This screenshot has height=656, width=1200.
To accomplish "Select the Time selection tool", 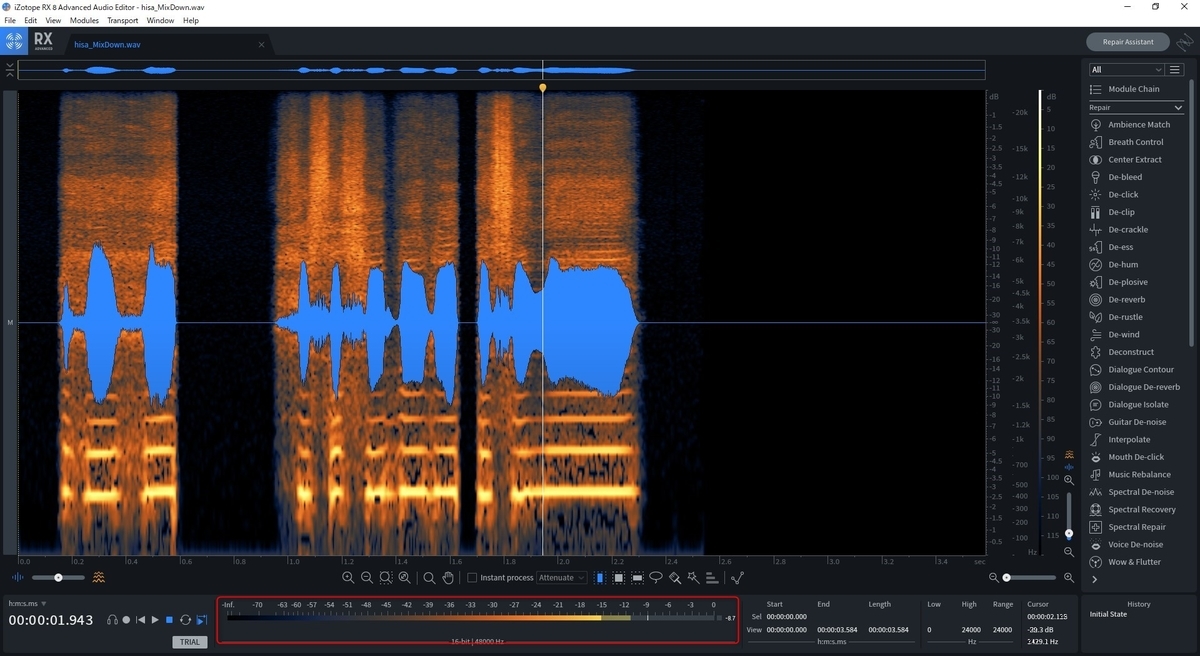I will coord(599,577).
